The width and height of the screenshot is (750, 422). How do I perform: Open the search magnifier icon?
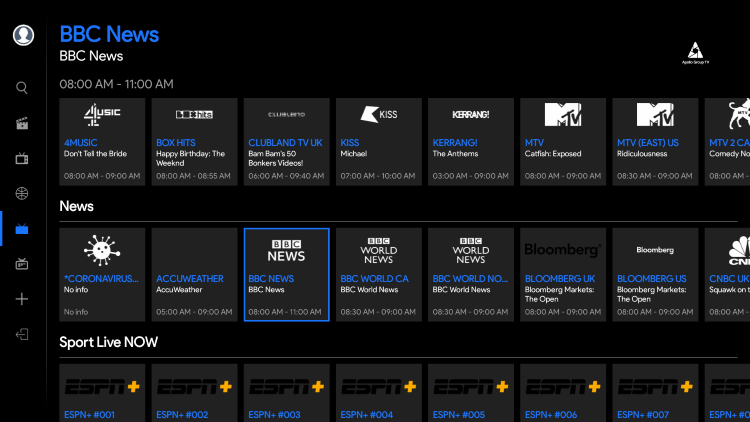[22, 88]
